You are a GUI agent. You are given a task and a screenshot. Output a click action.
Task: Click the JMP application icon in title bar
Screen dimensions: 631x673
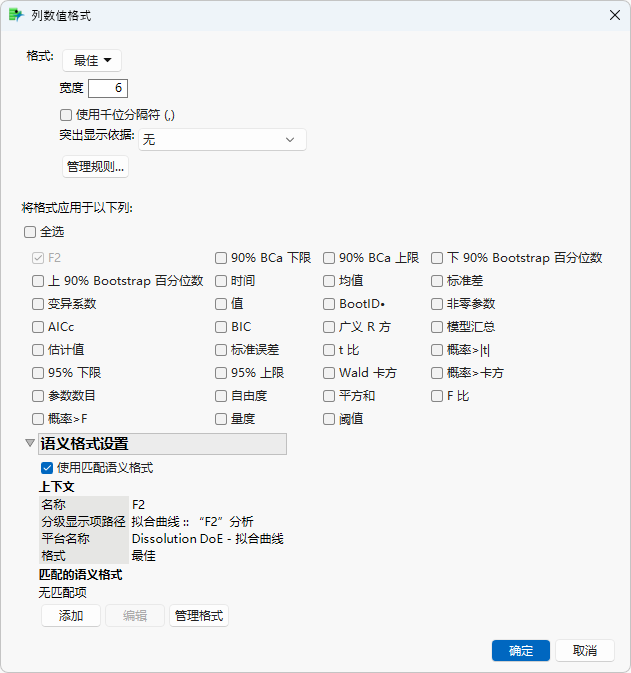click(16, 15)
